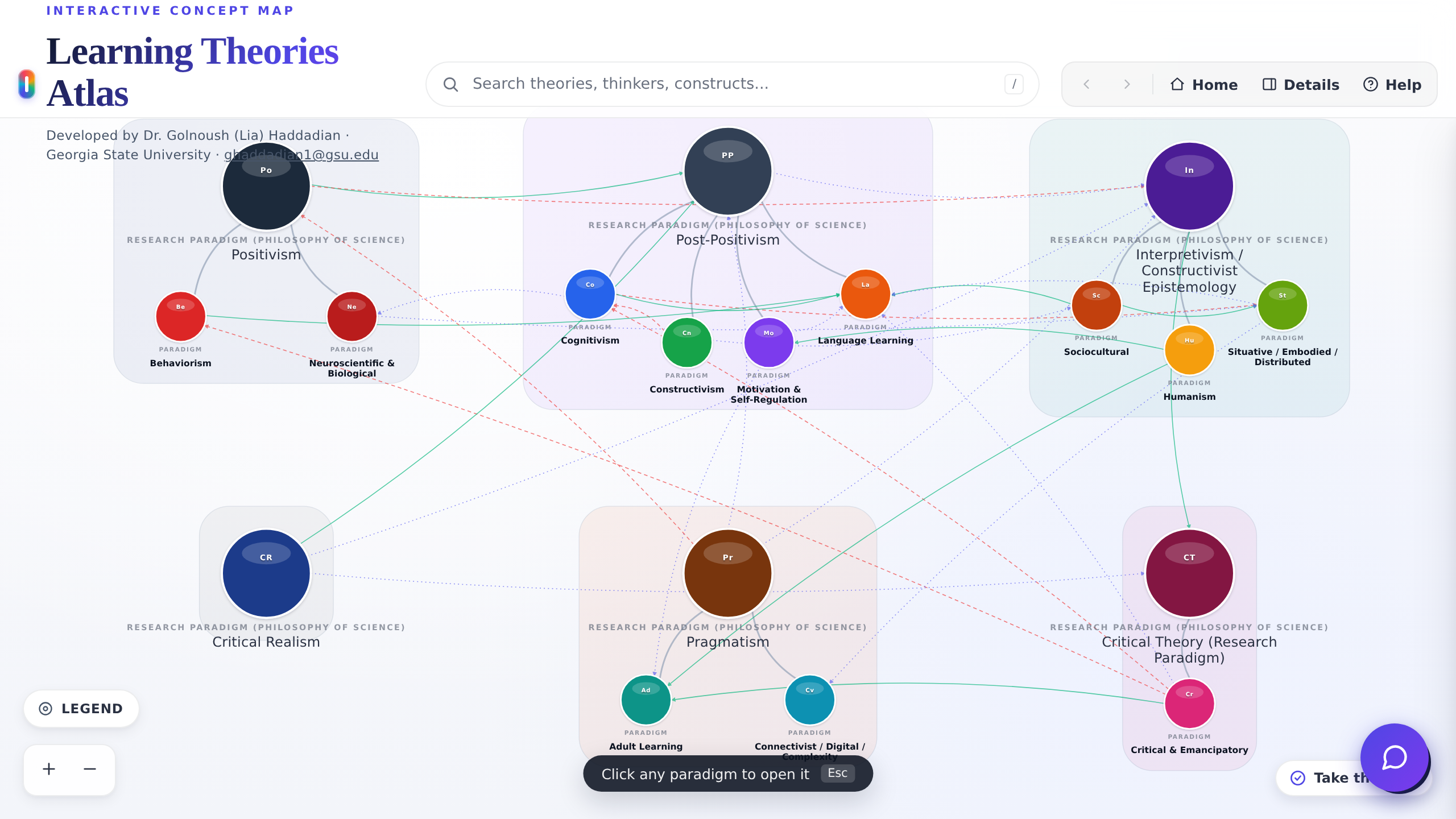Click the Learning Theories Atlas title
1456x819 pixels.
click(192, 72)
